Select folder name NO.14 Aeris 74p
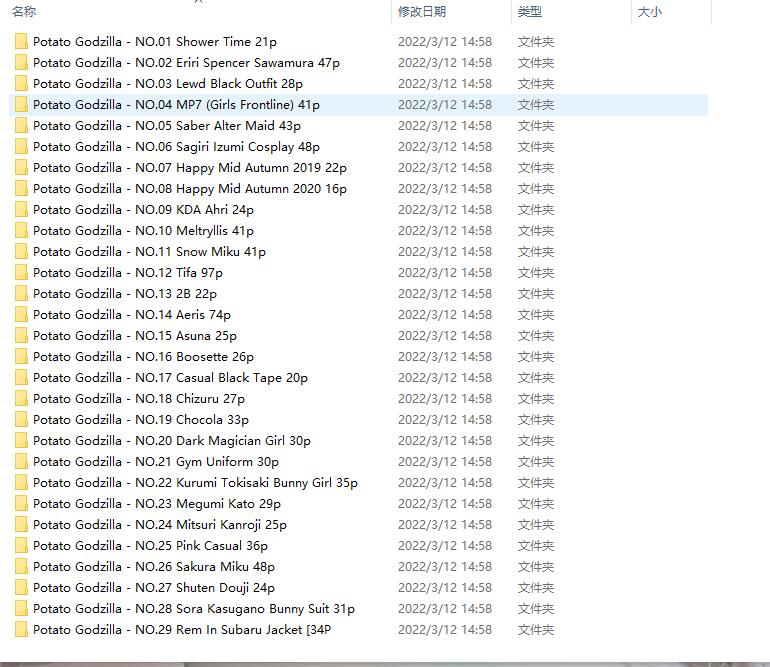The height and width of the screenshot is (667, 770). click(132, 315)
